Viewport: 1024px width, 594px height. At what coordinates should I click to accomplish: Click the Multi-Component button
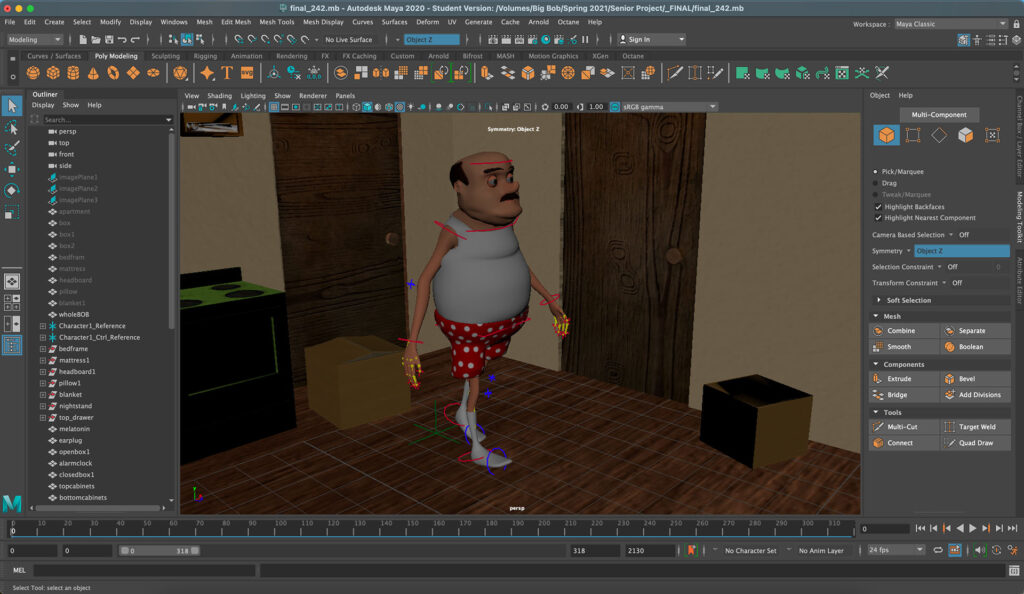(939, 115)
